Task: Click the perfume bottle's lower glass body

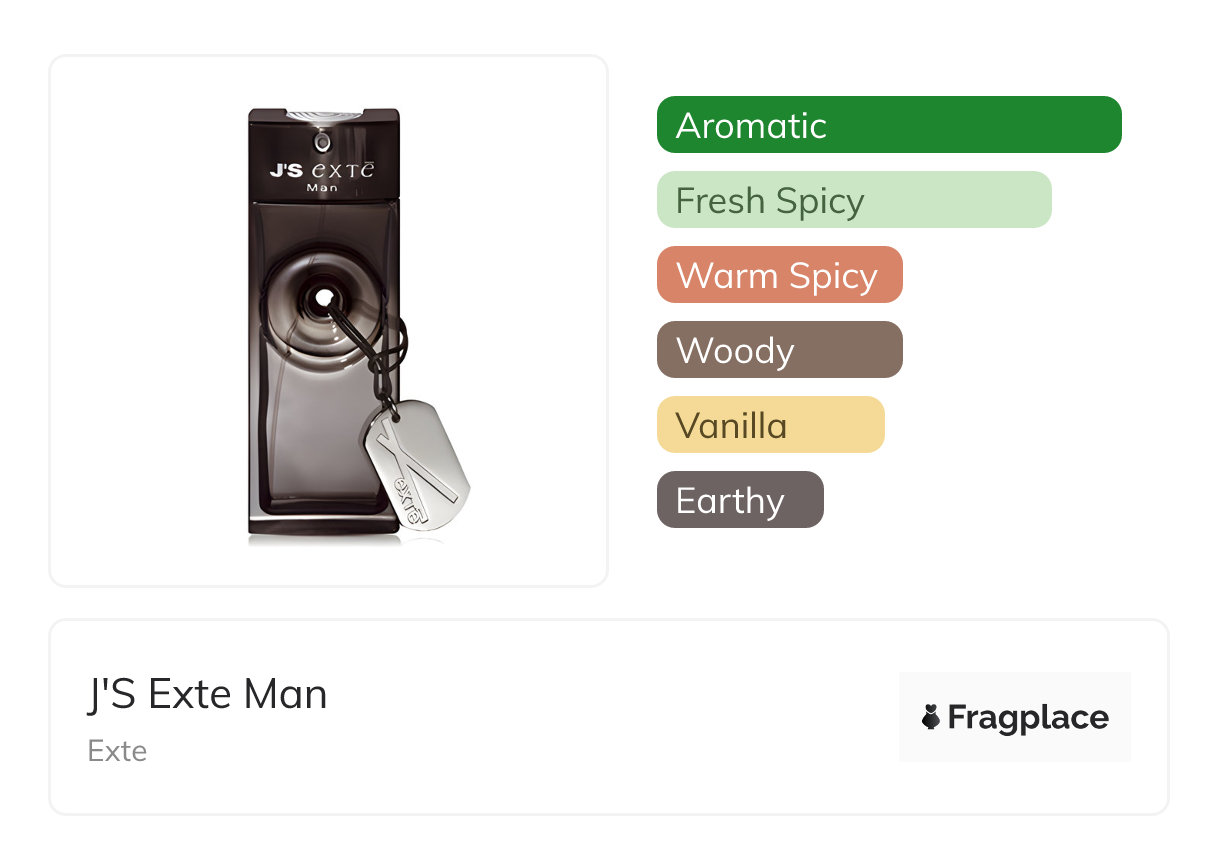Action: 300,440
